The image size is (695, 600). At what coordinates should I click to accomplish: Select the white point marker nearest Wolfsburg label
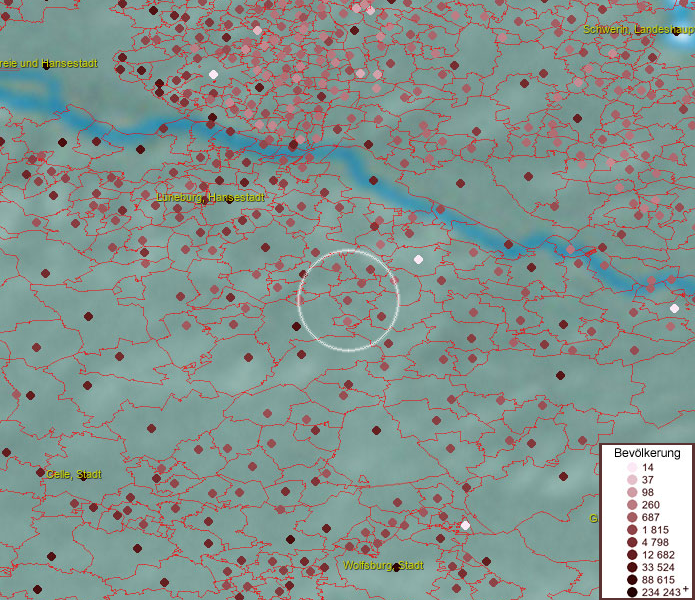click(x=465, y=526)
